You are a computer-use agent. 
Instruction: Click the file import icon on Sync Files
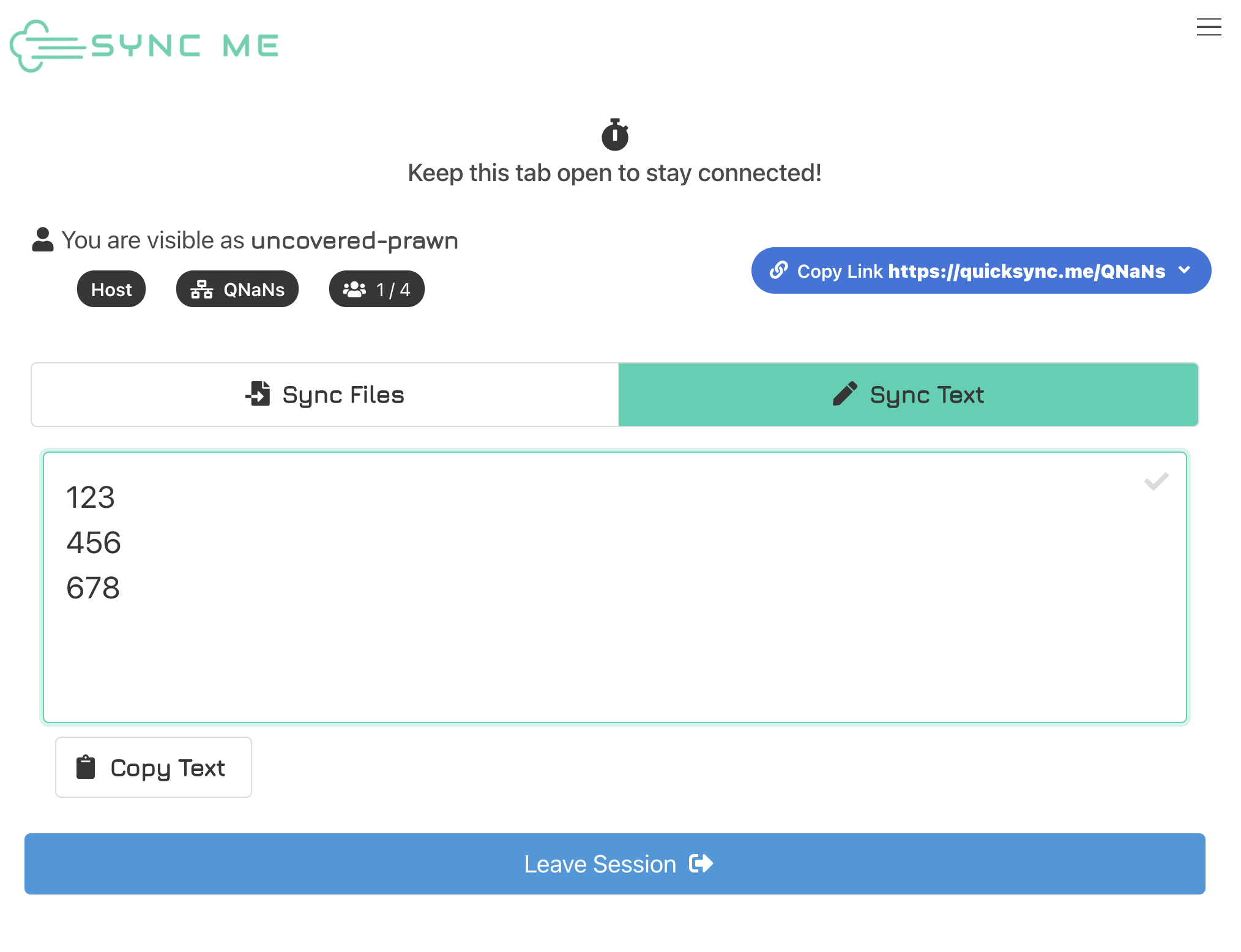(x=258, y=394)
